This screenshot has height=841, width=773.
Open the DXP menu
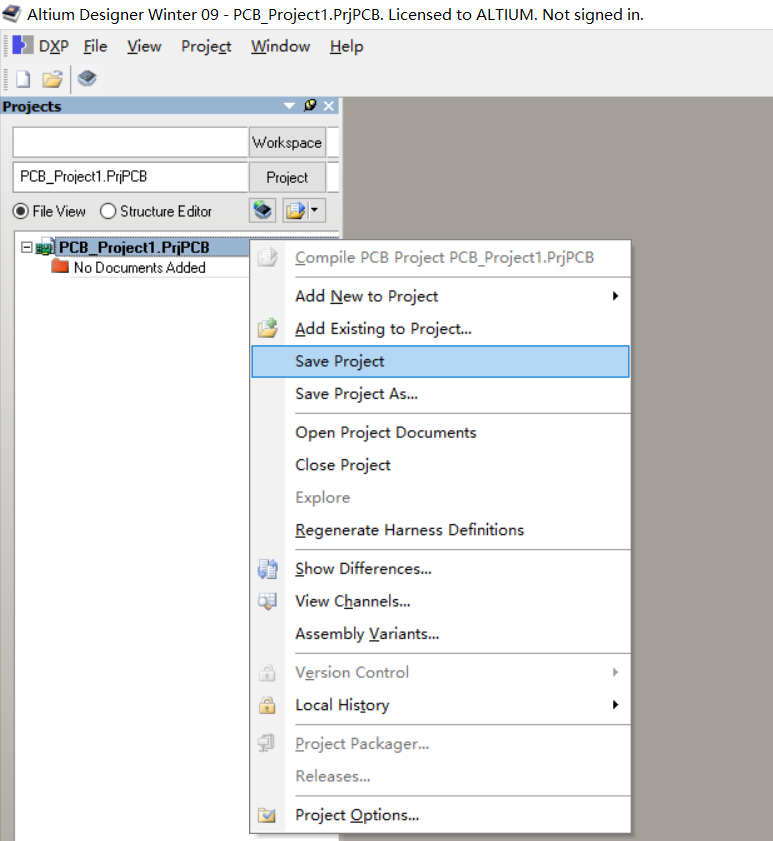click(54, 46)
